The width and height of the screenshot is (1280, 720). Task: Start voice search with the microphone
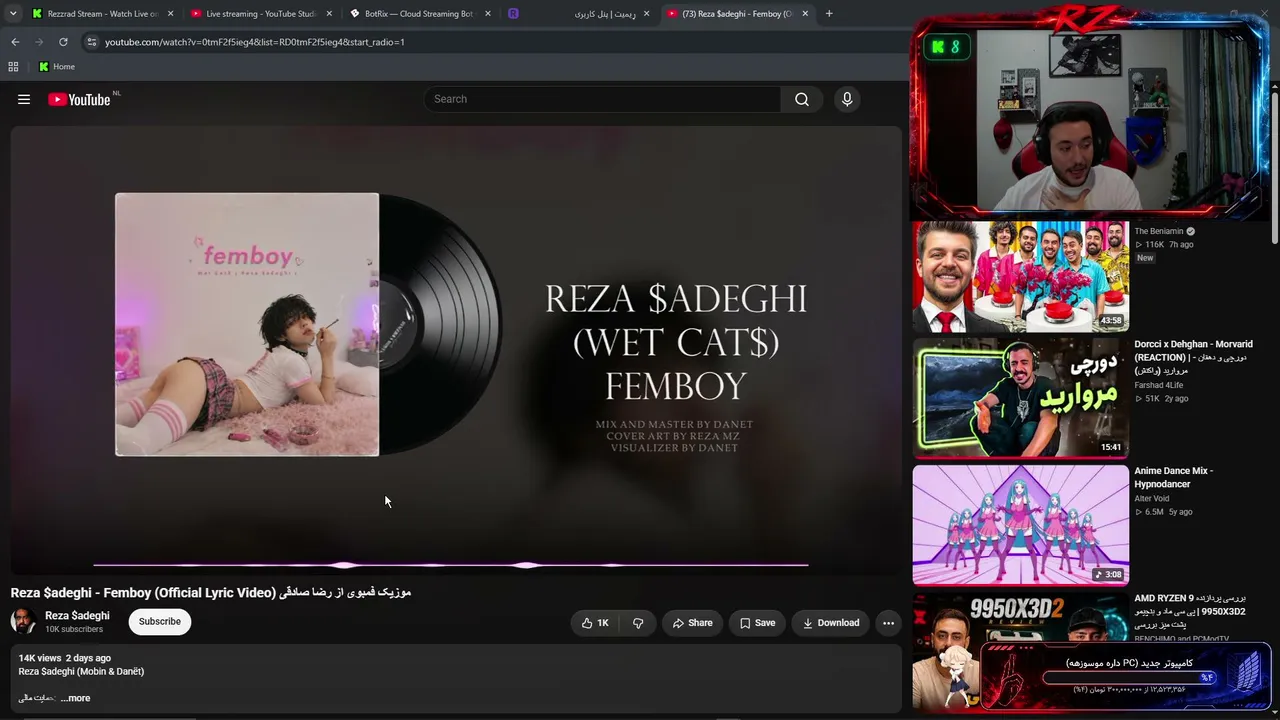847,99
